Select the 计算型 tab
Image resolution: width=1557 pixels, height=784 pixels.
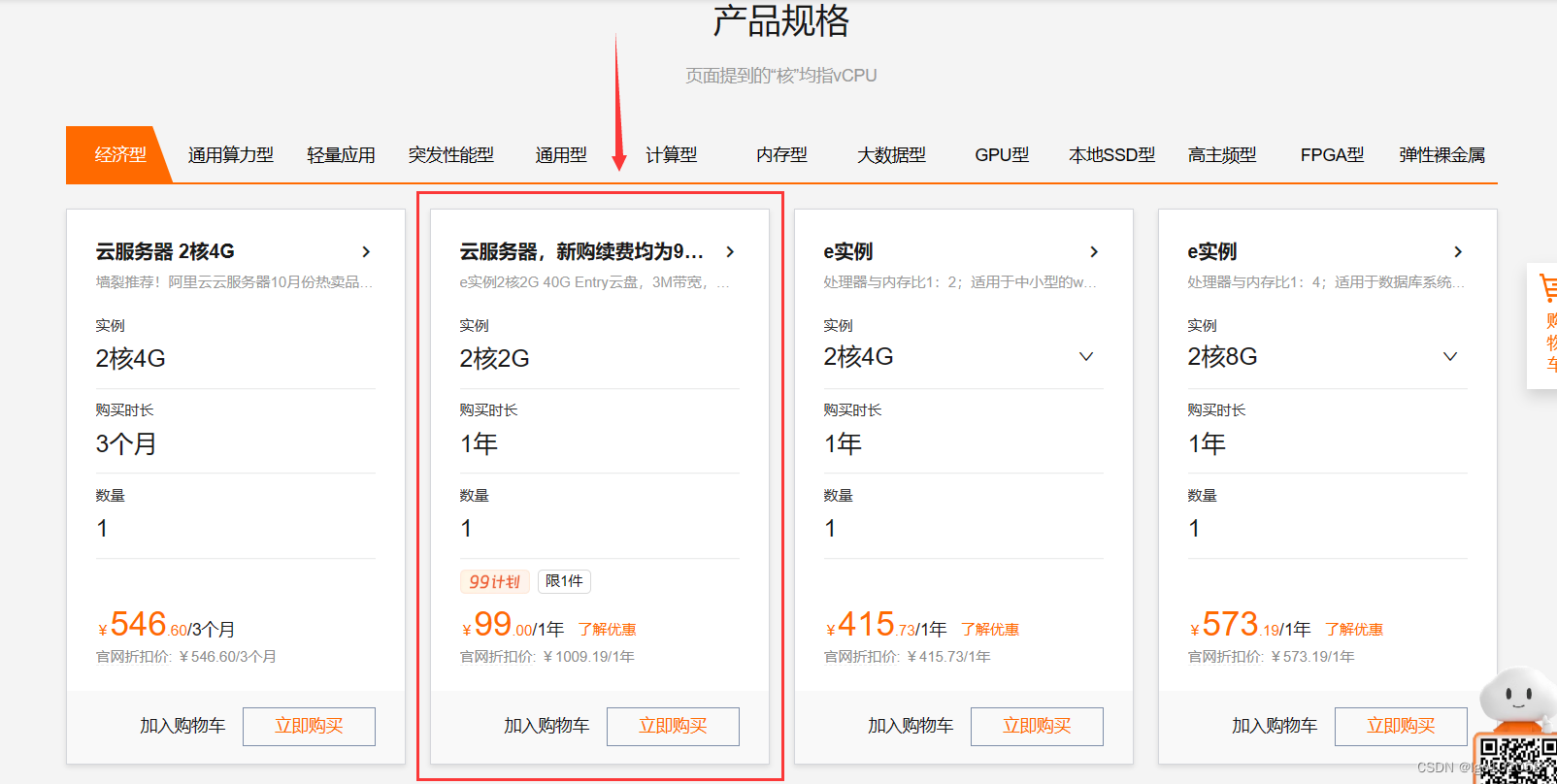click(671, 155)
